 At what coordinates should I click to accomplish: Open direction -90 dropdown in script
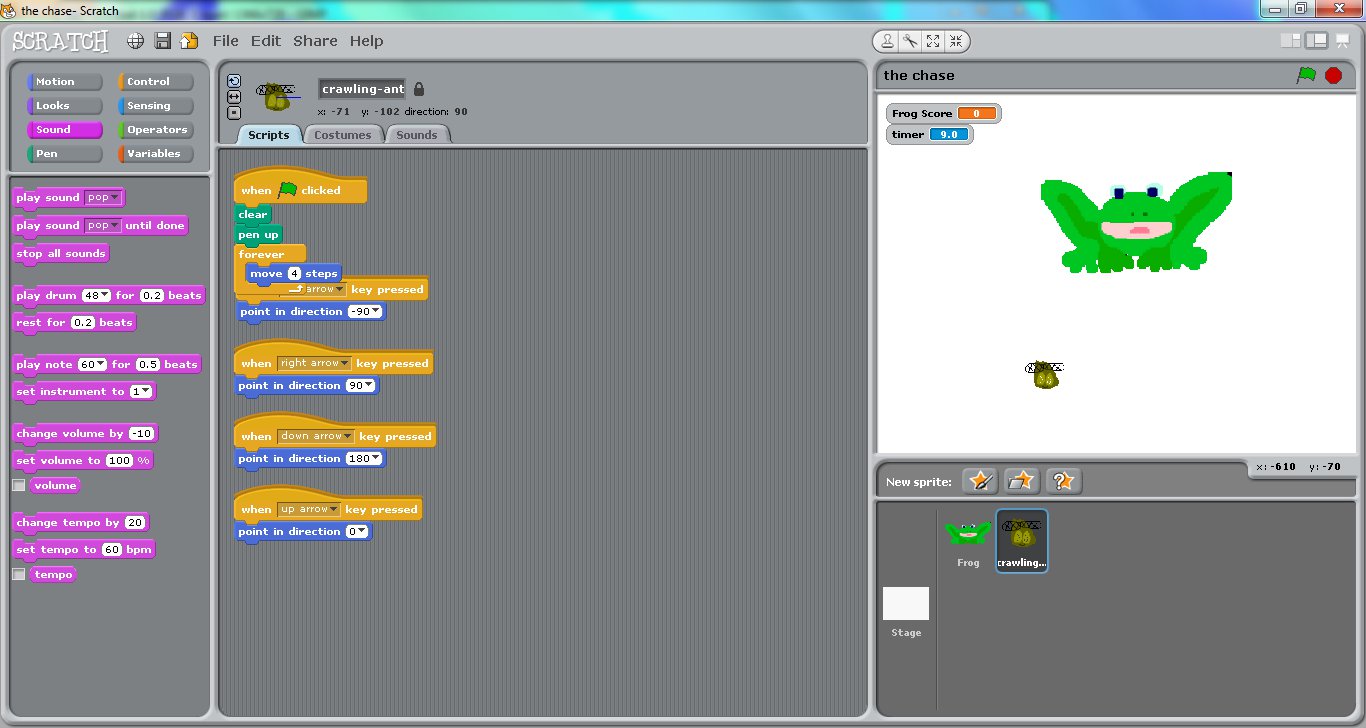pyautogui.click(x=365, y=312)
